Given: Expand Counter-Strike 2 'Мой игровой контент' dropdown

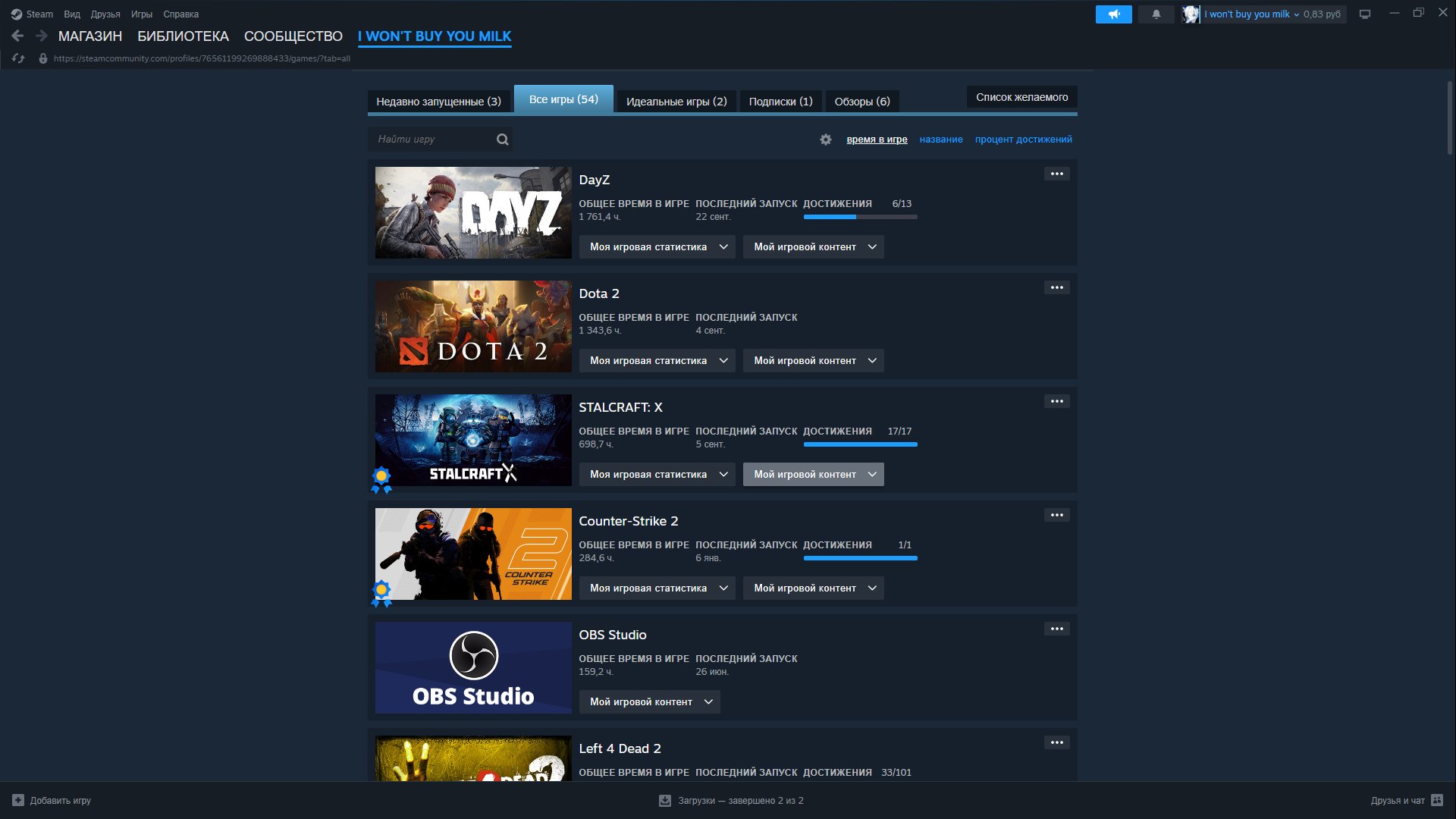Looking at the screenshot, I should (814, 588).
